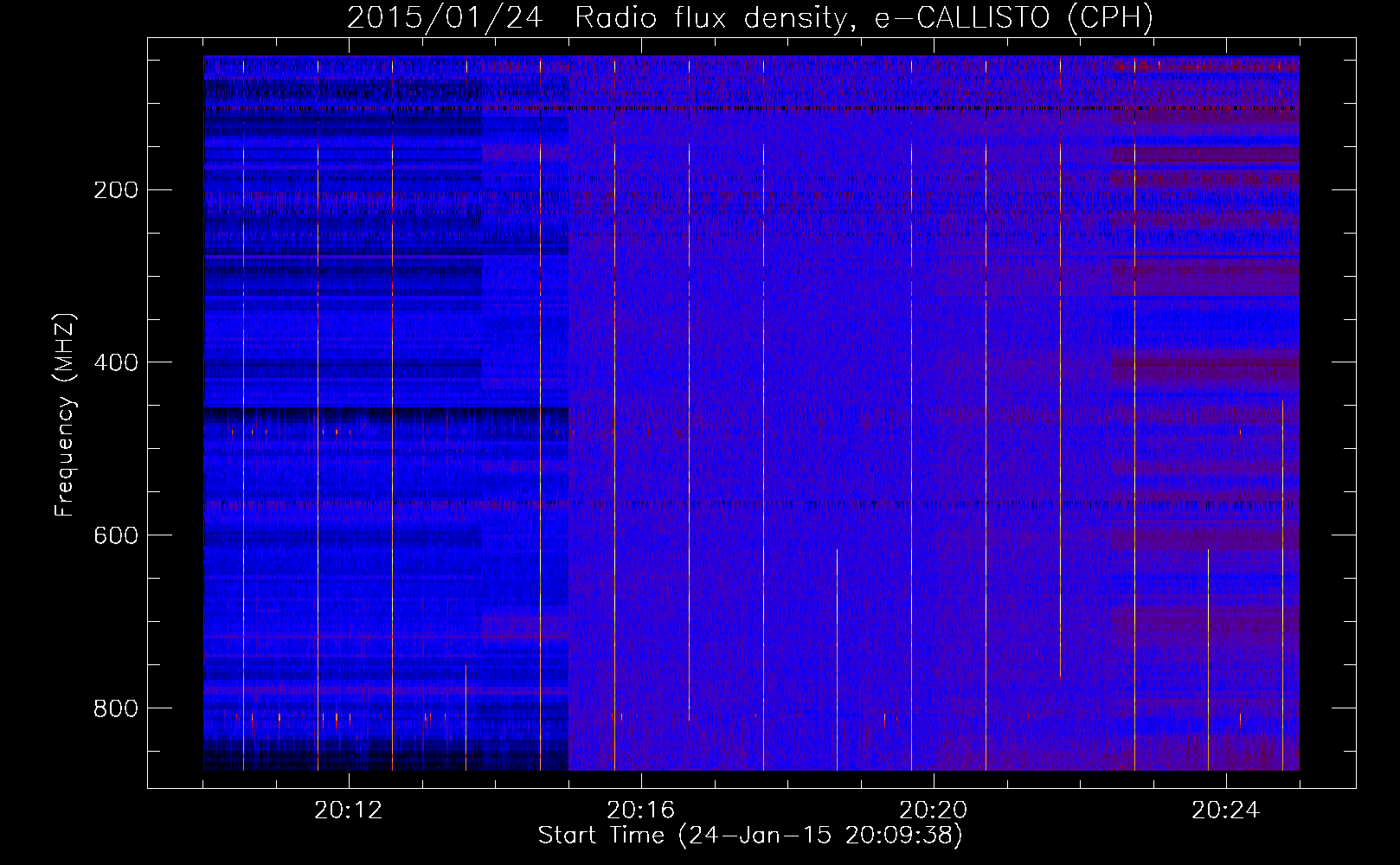Screen dimensions: 1400x865
Task: Click the 20:12 time tick label
Action: point(348,811)
